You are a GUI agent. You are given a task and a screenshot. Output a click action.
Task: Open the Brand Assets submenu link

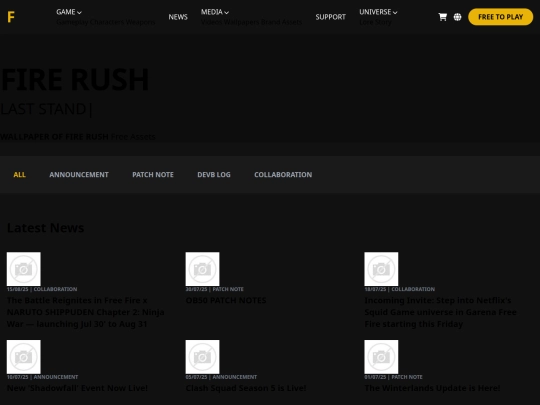point(281,22)
